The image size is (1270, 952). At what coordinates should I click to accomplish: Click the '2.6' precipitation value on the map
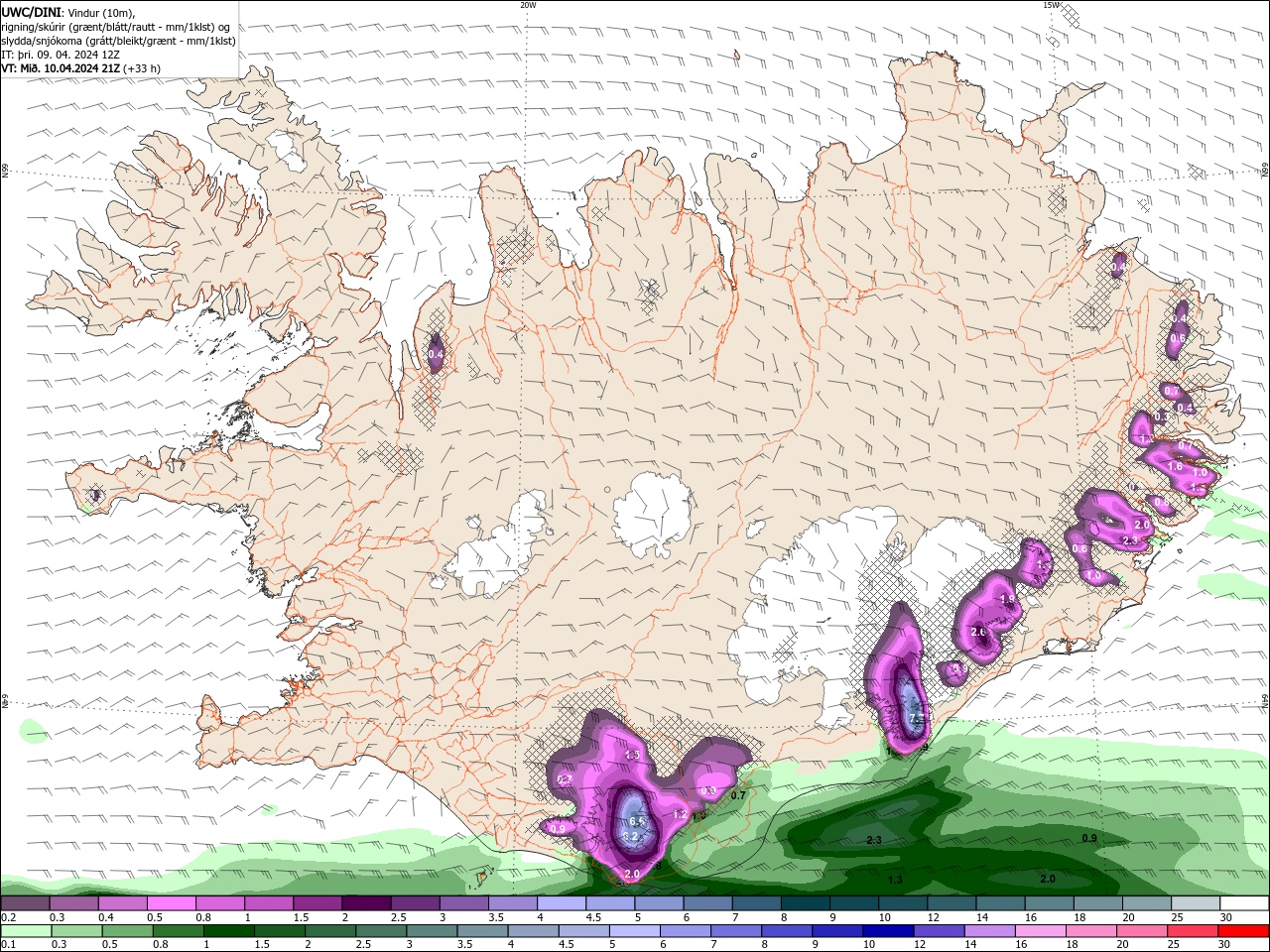pyautogui.click(x=978, y=633)
